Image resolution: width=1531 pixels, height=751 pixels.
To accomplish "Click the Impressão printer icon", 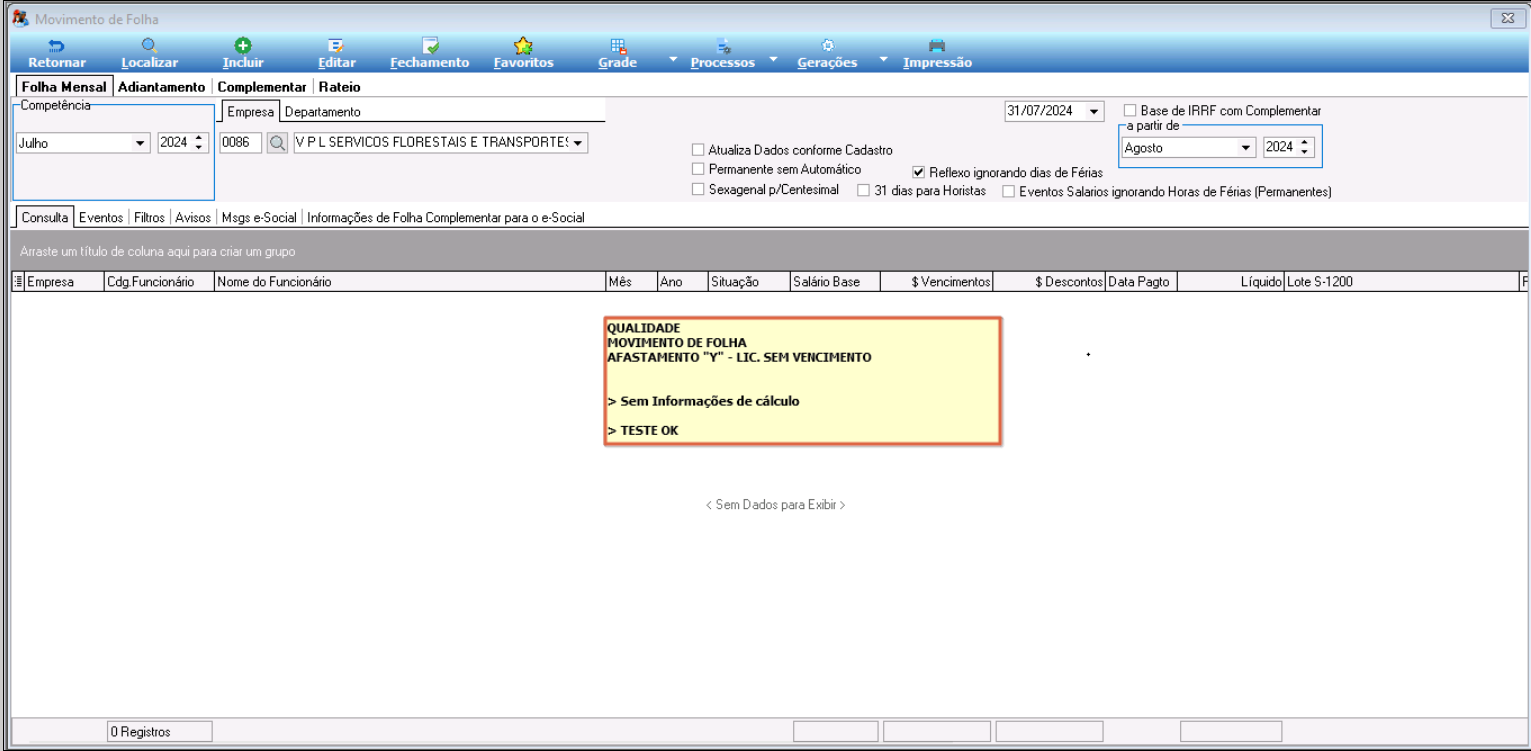I will click(937, 46).
